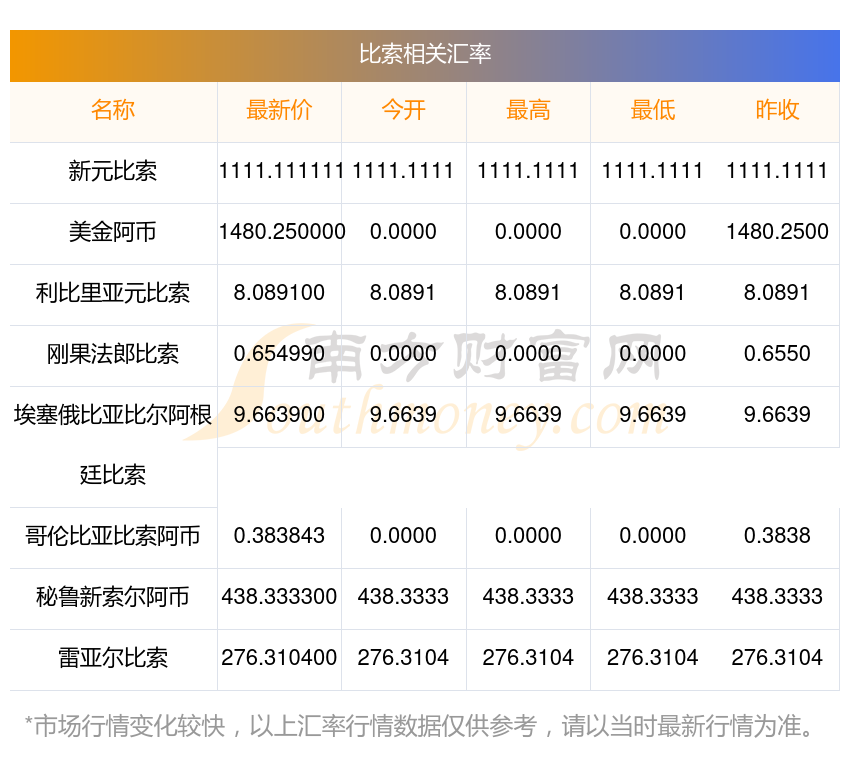The image size is (850, 757).
Task: Select the 0.654990 latest price value
Action: coord(279,354)
